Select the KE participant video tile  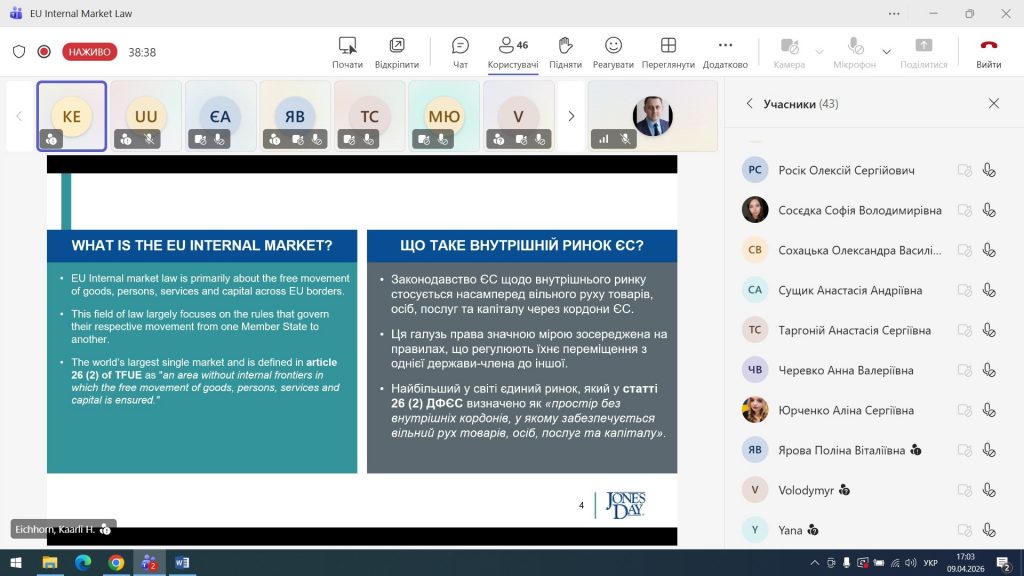72,116
